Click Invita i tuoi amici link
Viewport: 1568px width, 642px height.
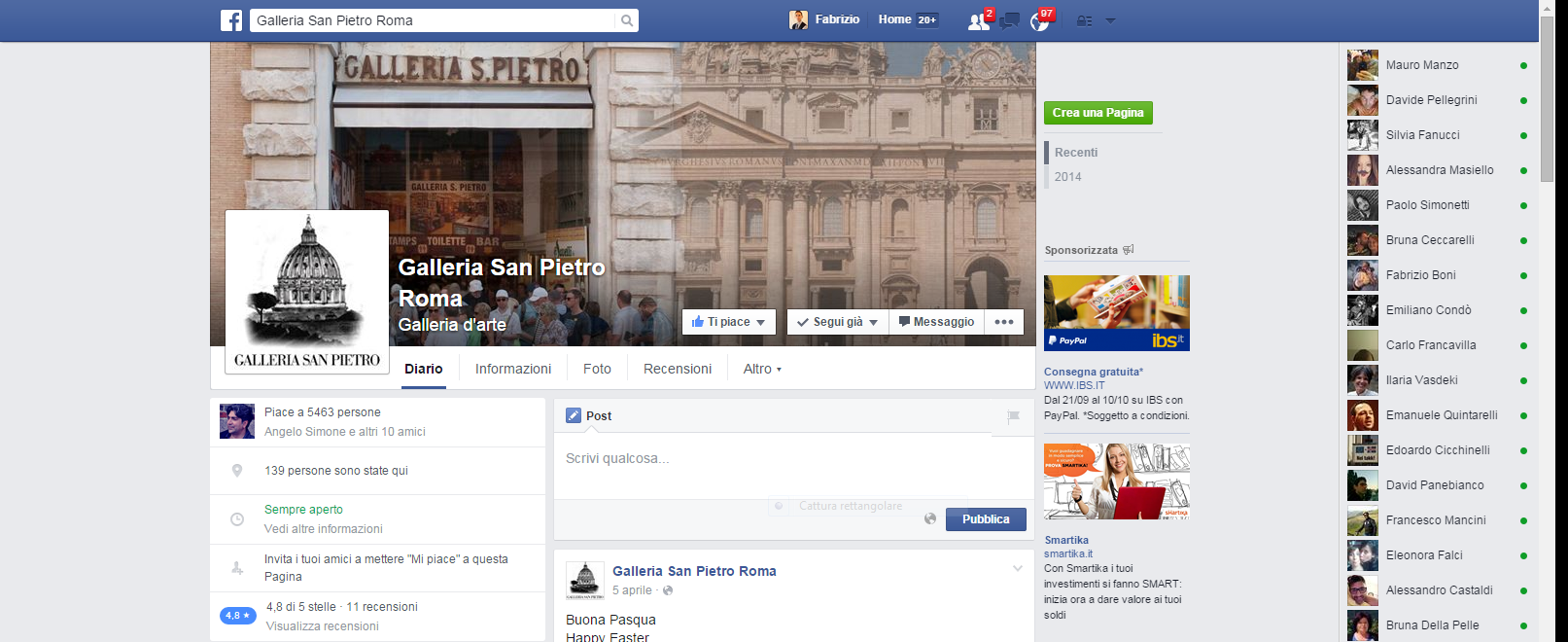coord(386,568)
